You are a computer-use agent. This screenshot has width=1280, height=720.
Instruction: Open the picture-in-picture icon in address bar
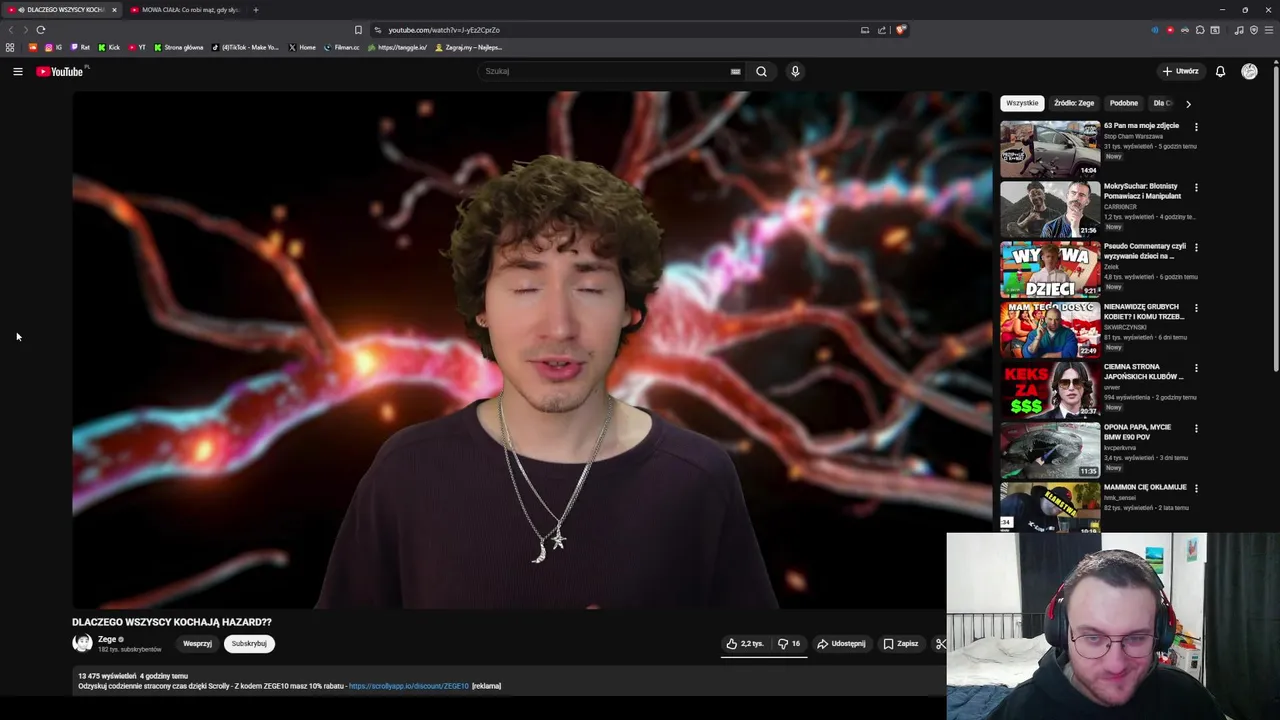(865, 30)
